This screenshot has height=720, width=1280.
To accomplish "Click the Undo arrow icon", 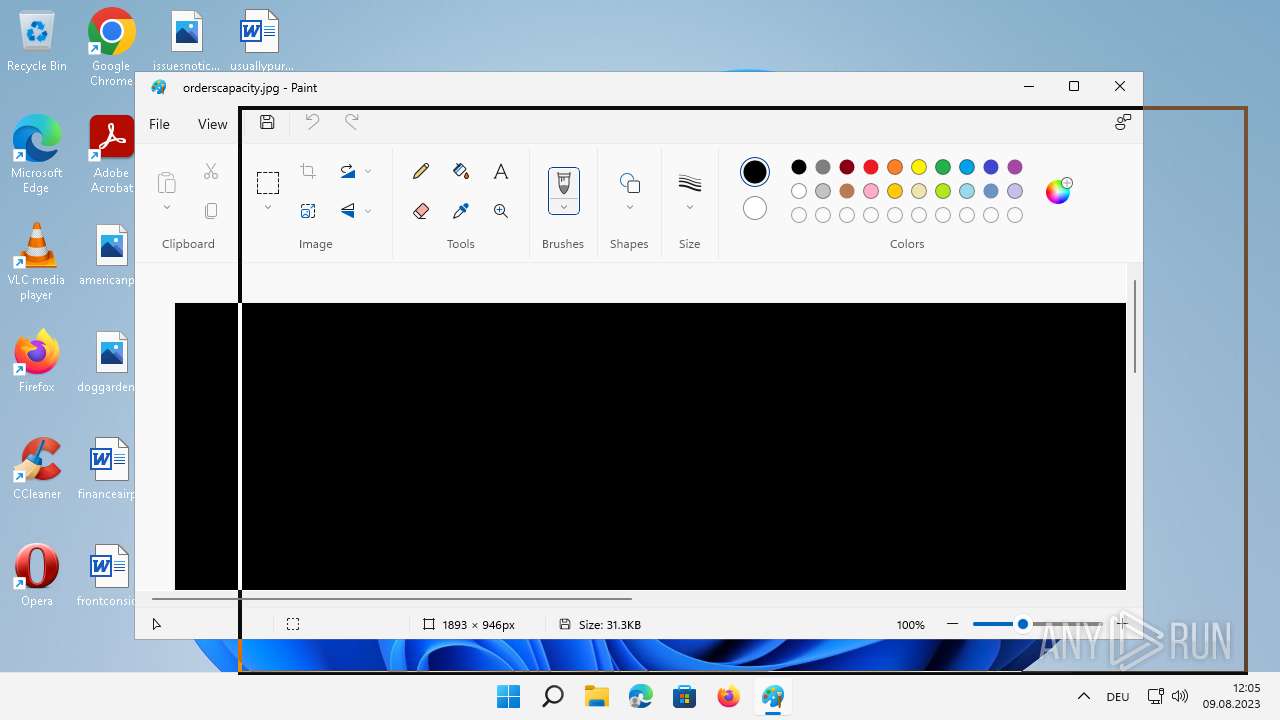I will point(312,122).
